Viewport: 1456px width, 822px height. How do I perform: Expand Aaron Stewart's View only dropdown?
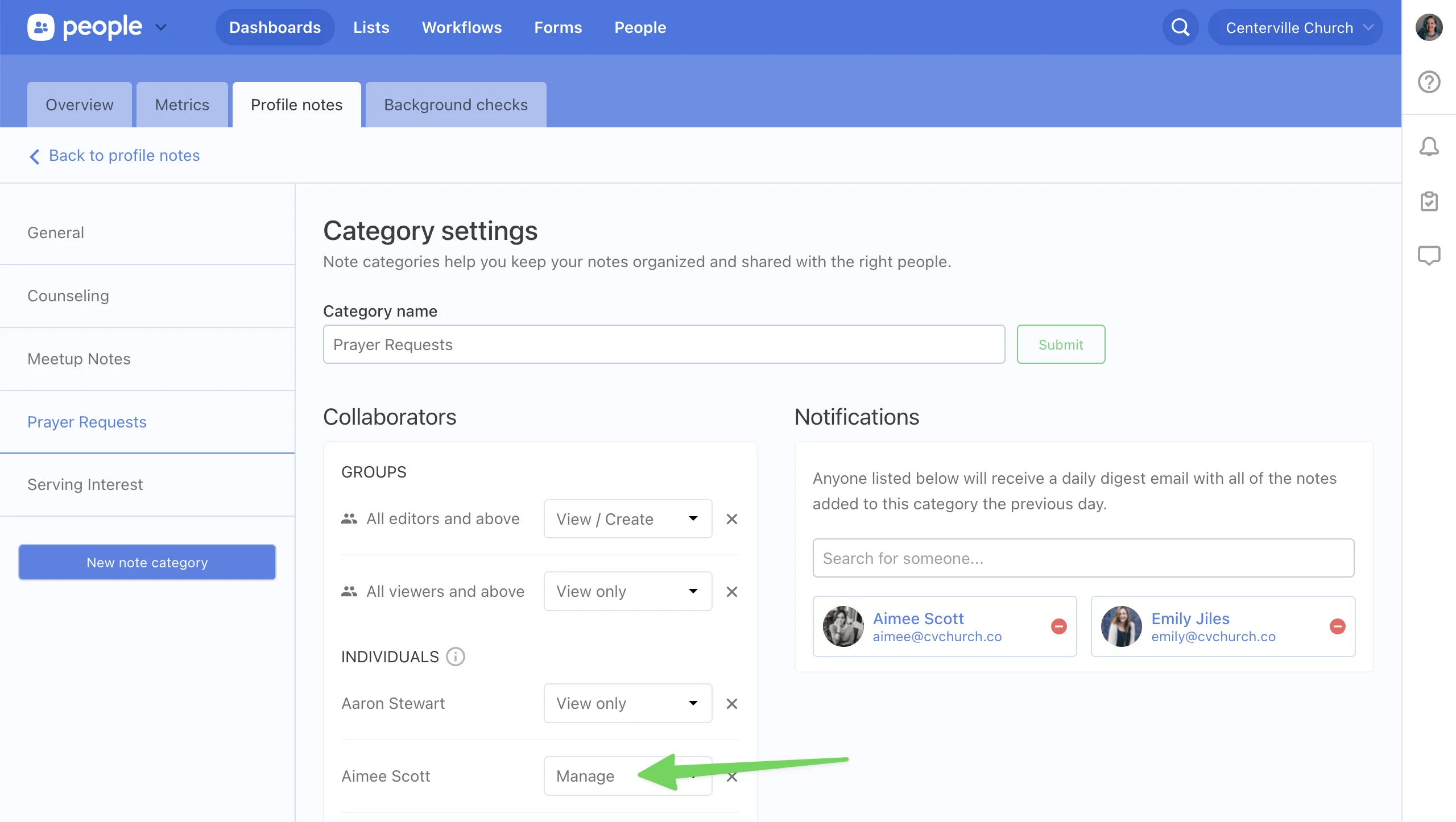[627, 703]
